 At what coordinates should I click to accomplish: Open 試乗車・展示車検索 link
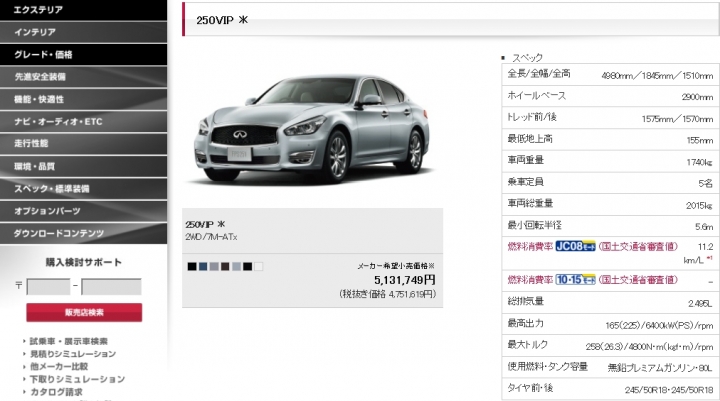point(68,341)
